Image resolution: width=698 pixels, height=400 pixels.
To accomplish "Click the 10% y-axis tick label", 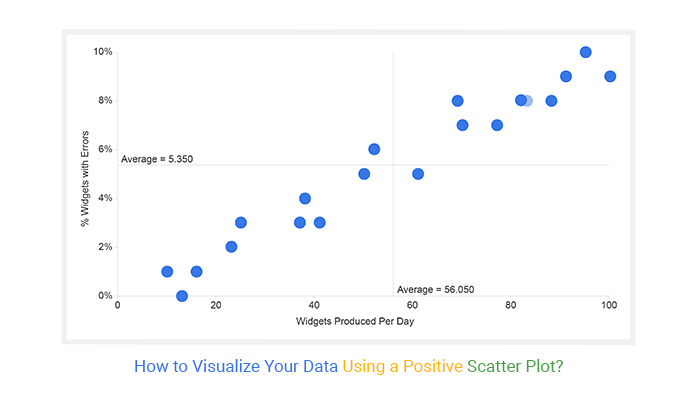I will 103,52.
